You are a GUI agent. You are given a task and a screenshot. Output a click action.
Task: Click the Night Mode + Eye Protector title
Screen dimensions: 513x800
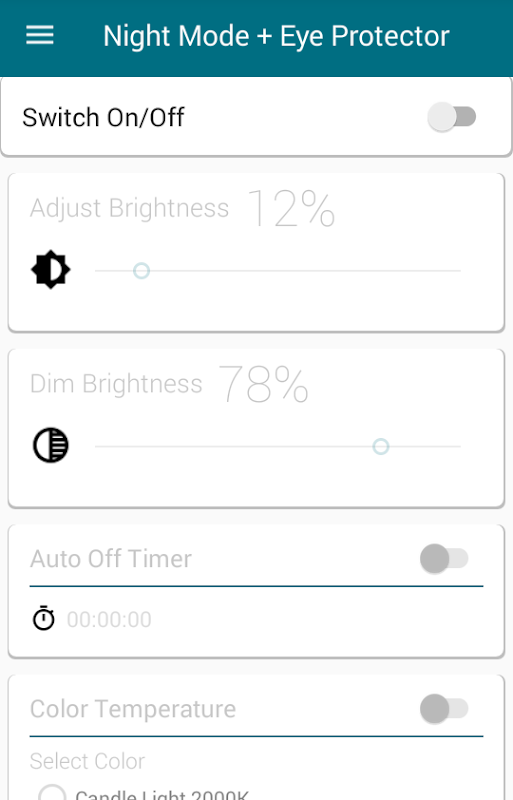(276, 36)
